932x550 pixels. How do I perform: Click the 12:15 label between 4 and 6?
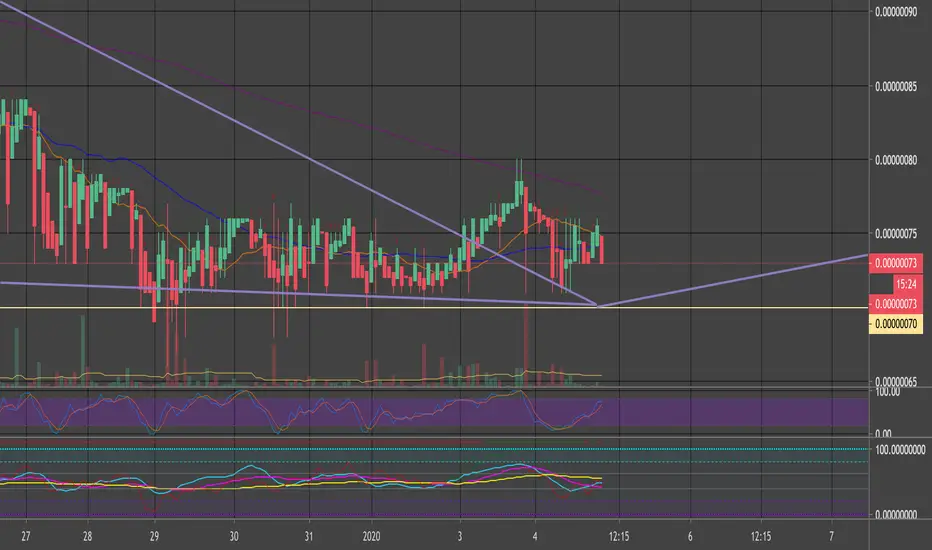(x=619, y=536)
